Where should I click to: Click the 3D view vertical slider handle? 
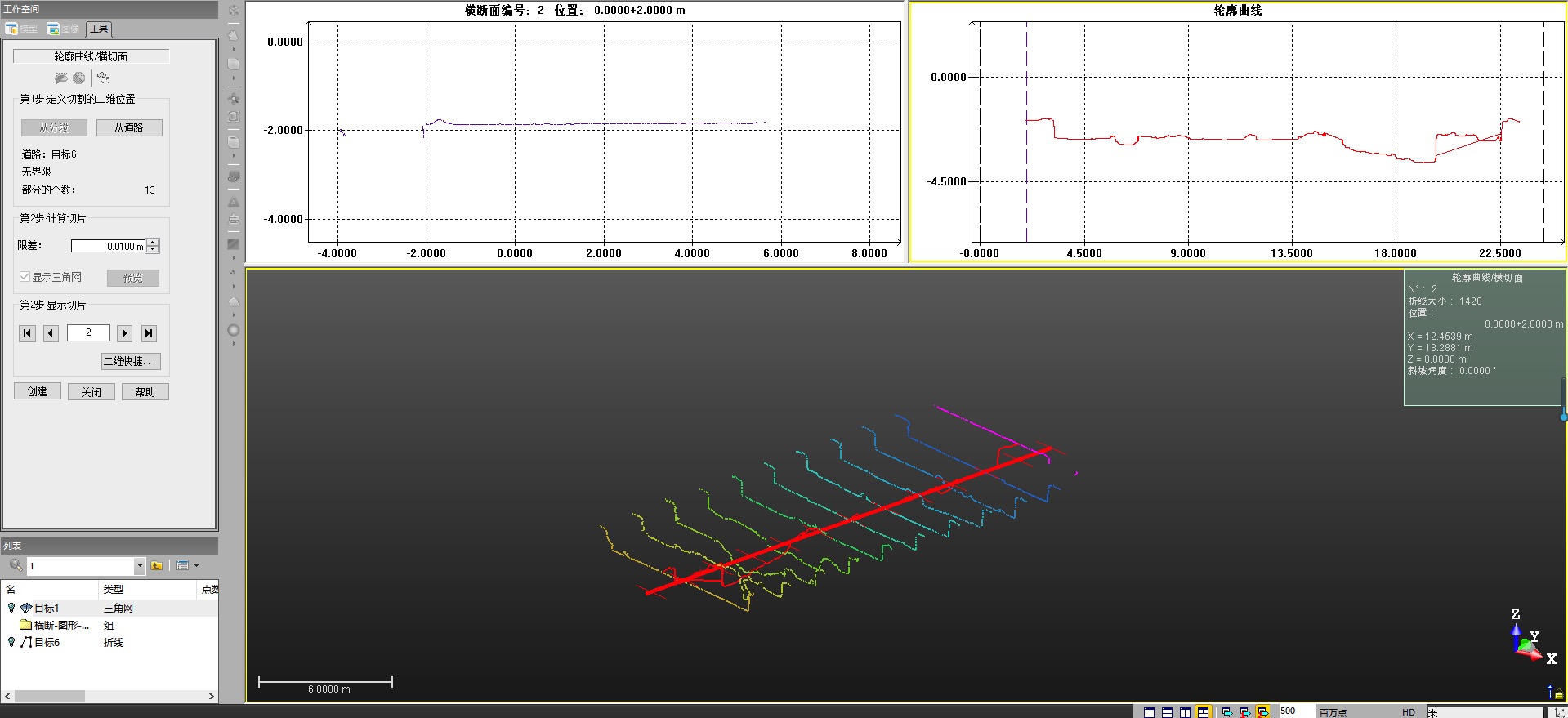click(1564, 417)
